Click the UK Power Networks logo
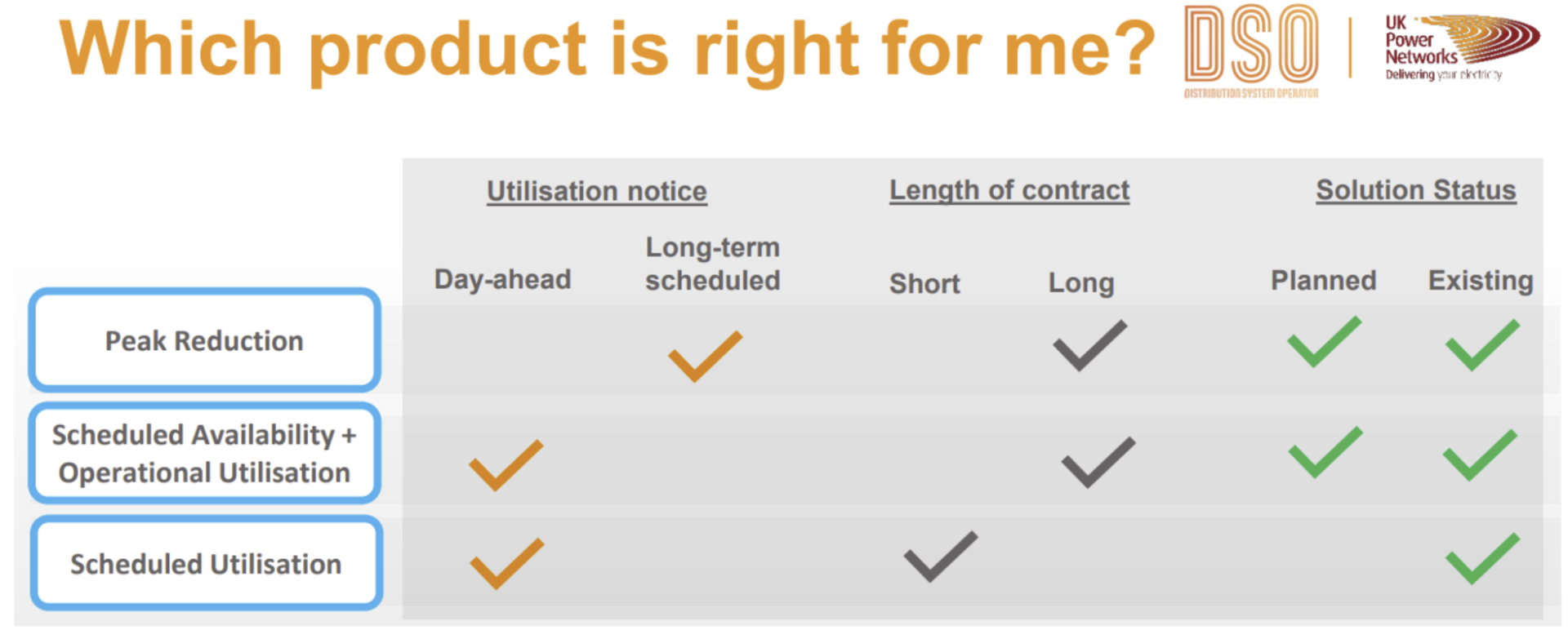The image size is (1568, 630). (x=1462, y=47)
